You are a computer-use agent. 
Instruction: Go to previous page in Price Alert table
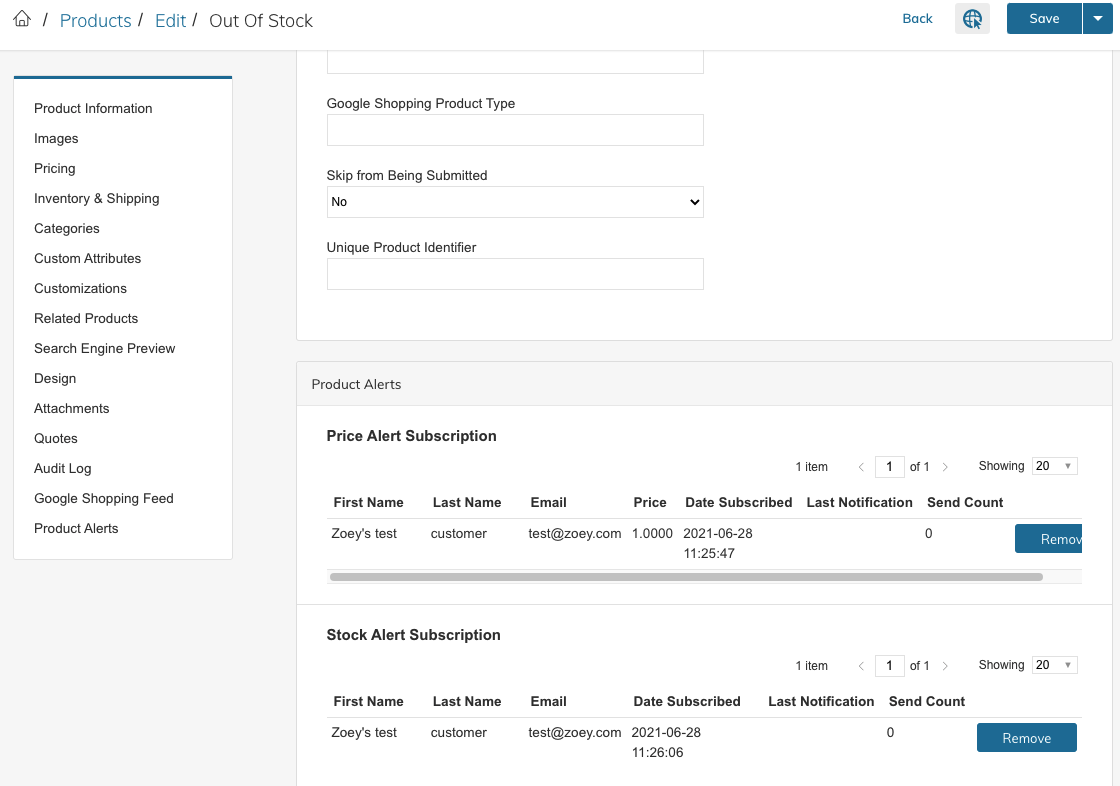(861, 467)
